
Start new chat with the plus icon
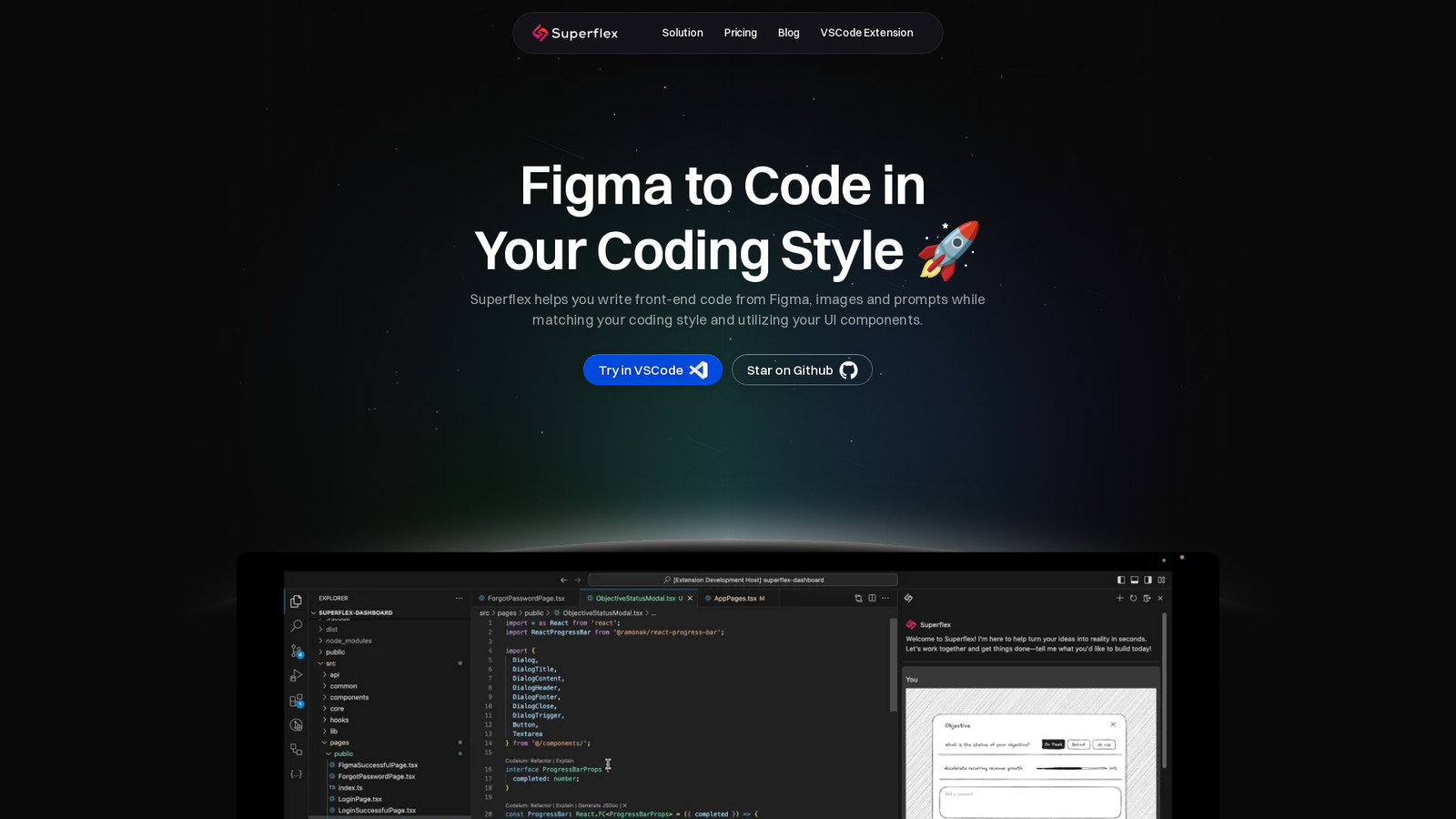[x=1119, y=598]
